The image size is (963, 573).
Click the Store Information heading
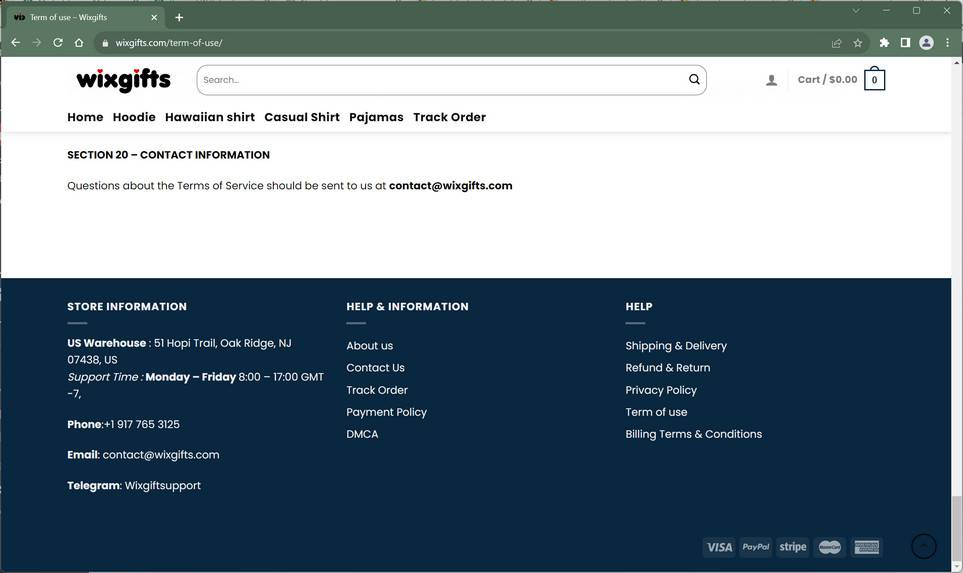127,306
